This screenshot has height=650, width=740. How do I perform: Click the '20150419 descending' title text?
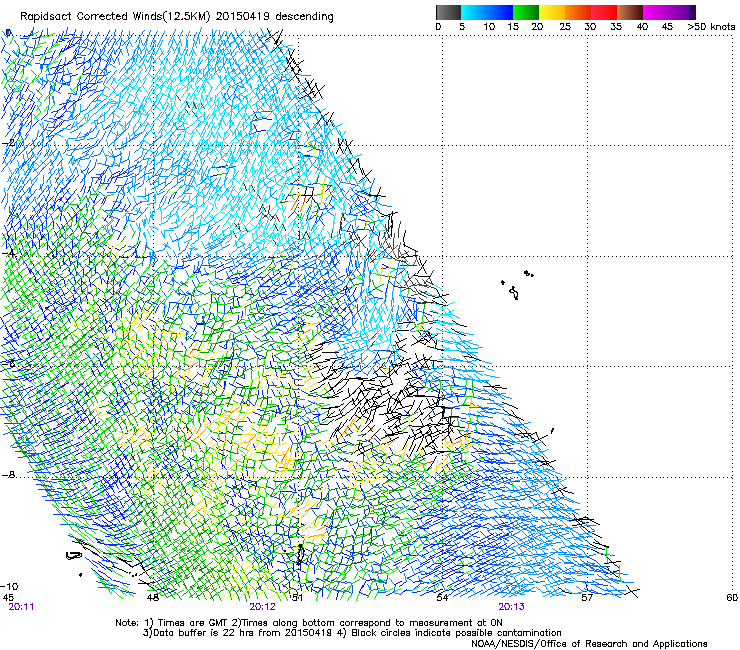coord(275,17)
